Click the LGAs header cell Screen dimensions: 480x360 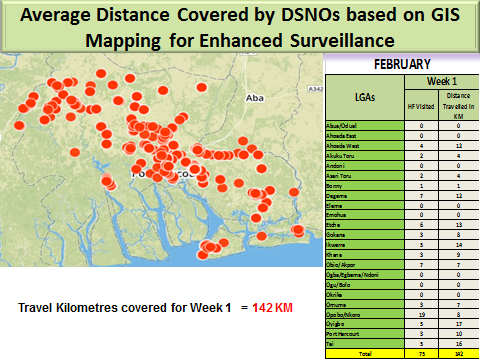pos(365,97)
